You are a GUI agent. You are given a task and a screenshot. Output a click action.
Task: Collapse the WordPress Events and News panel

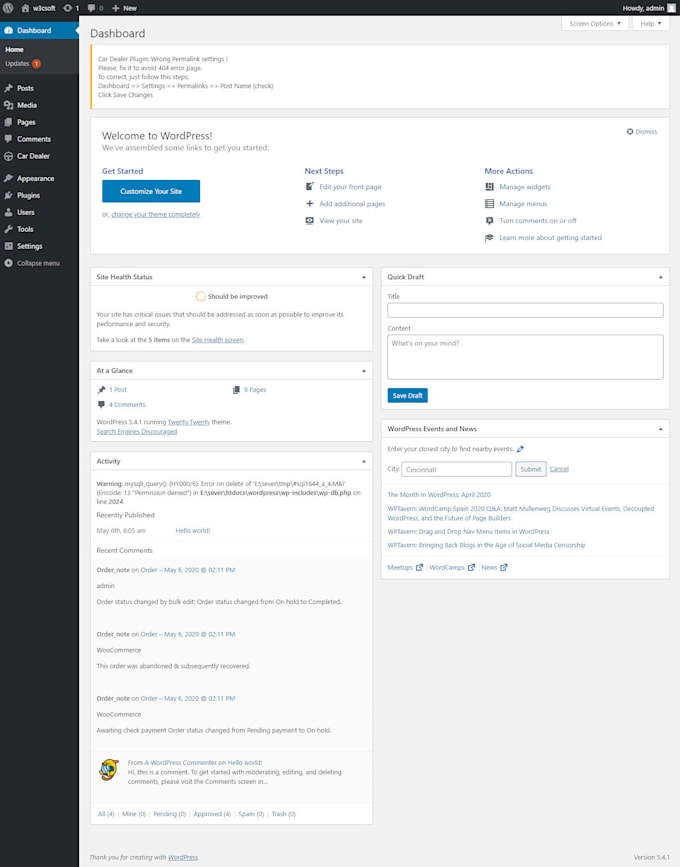[661, 429]
